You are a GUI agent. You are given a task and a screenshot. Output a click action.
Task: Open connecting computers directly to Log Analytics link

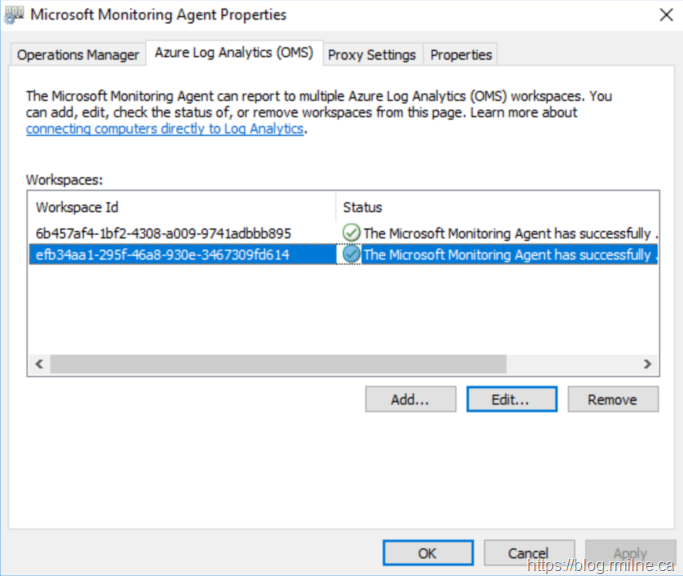(164, 129)
